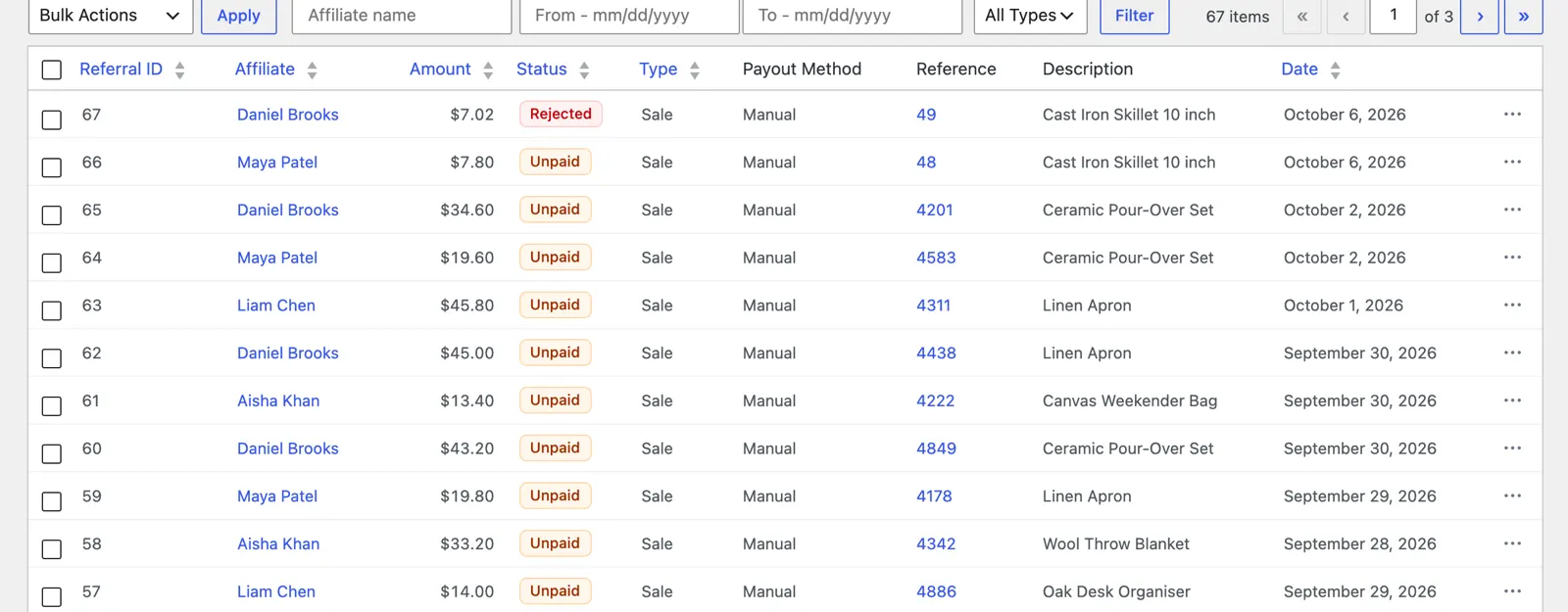Open the Bulk Actions dropdown
1568x612 pixels.
click(110, 16)
